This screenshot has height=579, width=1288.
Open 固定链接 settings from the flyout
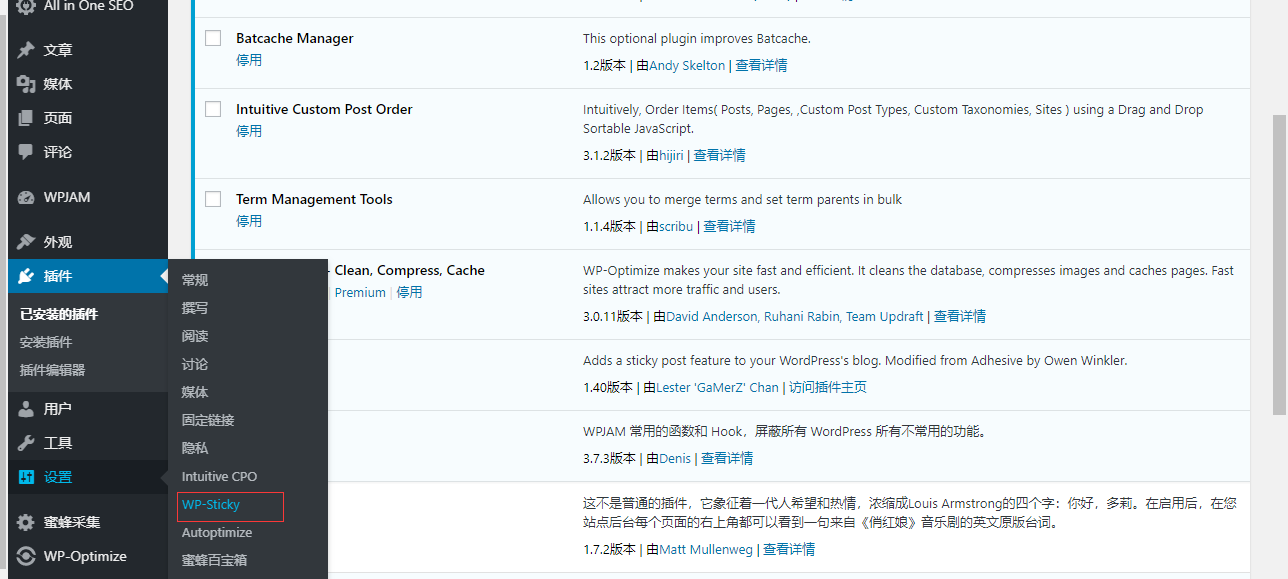point(208,420)
